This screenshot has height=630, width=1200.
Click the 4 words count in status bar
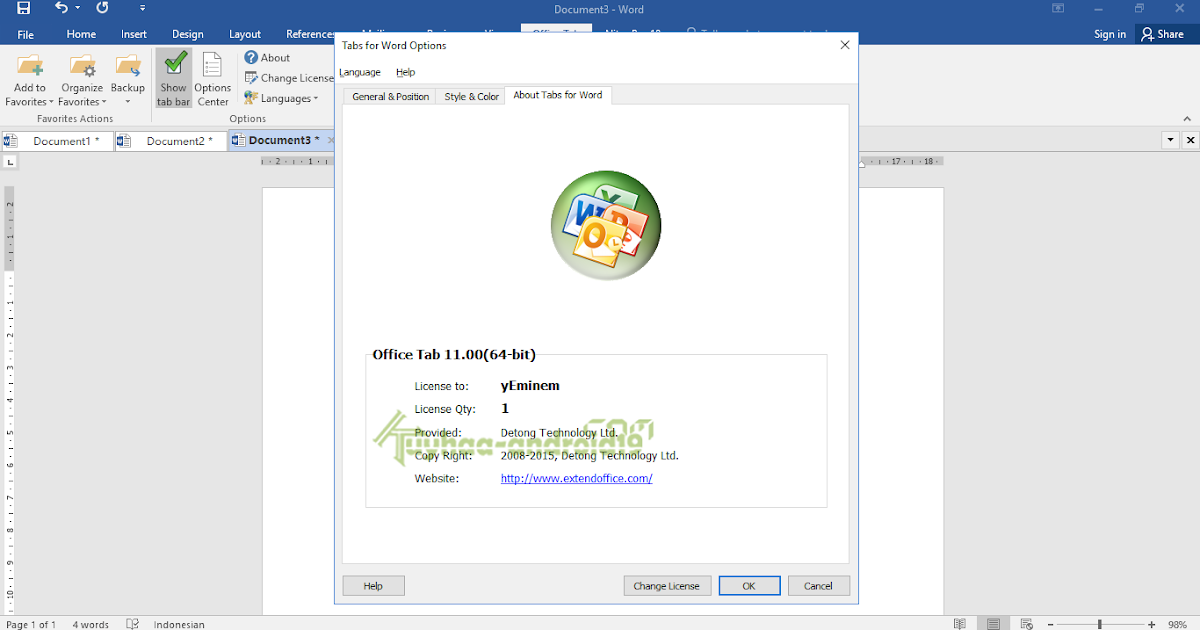[90, 624]
